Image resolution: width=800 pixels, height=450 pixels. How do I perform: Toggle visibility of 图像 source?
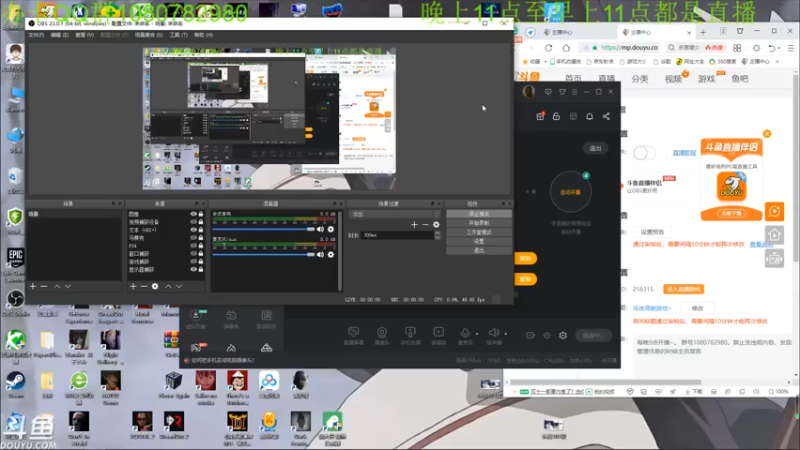click(193, 214)
